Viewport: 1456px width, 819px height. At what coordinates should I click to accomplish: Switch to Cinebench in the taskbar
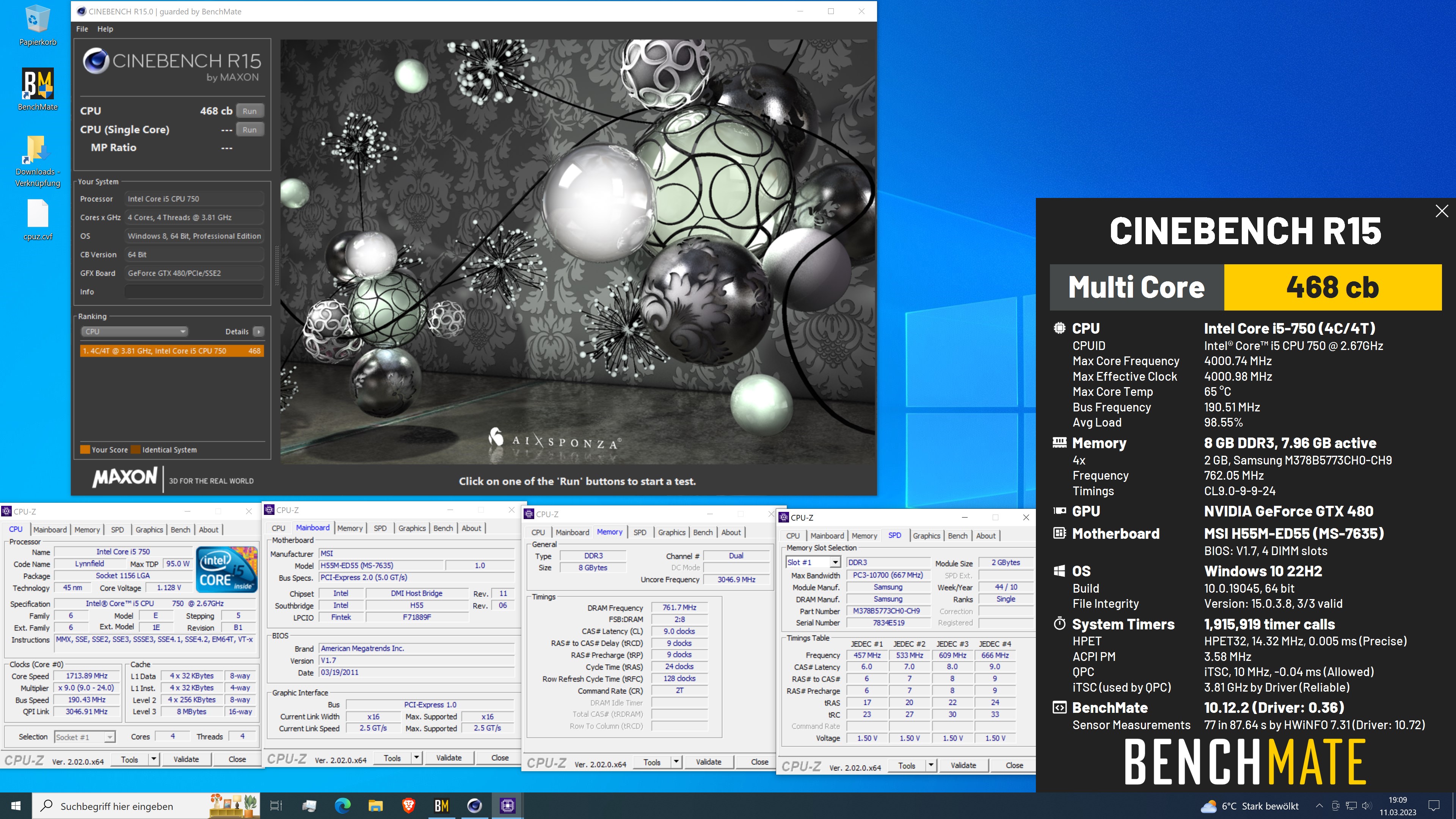click(x=475, y=805)
